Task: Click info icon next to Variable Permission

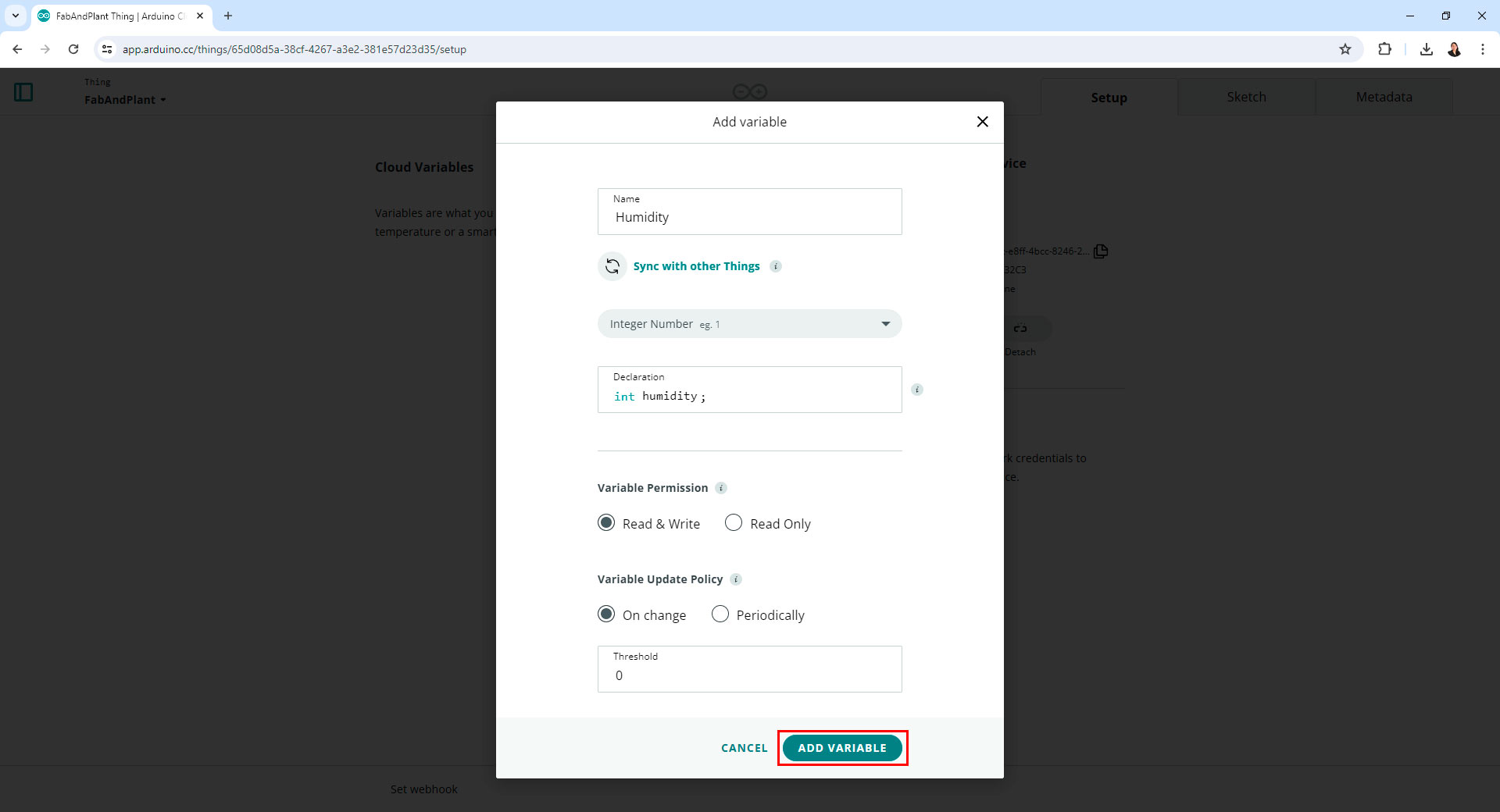Action: tap(721, 488)
